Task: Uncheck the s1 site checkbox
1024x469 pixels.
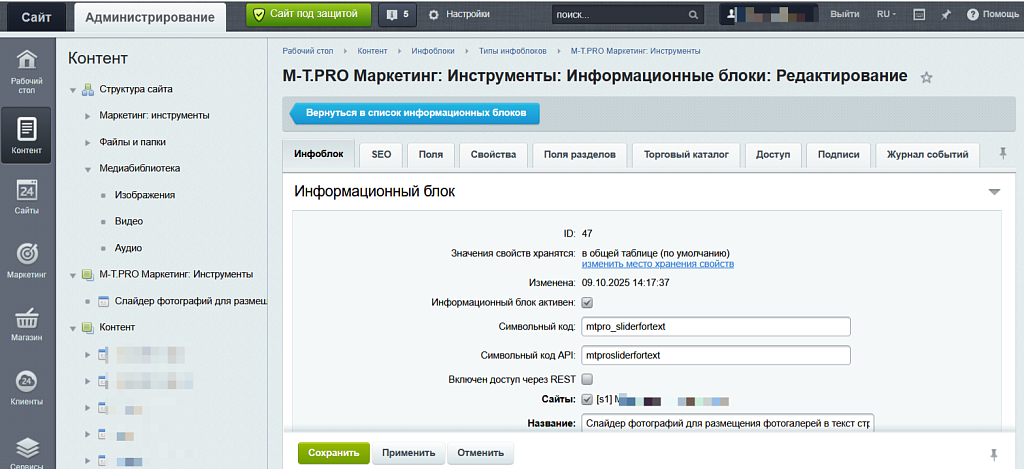Action: 587,400
